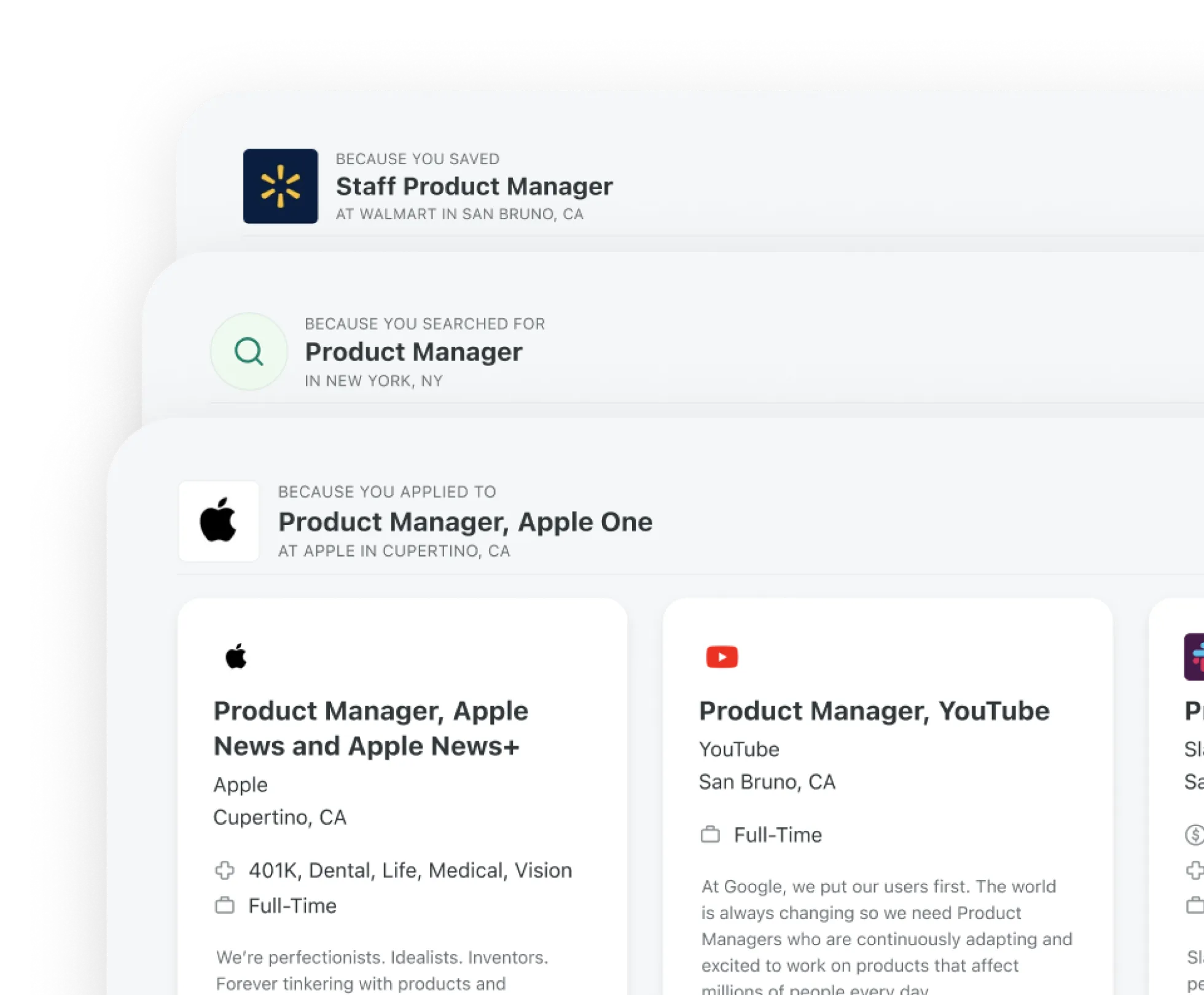This screenshot has width=1204, height=995.
Task: Click the Cupertino, CA location text
Action: [x=280, y=817]
